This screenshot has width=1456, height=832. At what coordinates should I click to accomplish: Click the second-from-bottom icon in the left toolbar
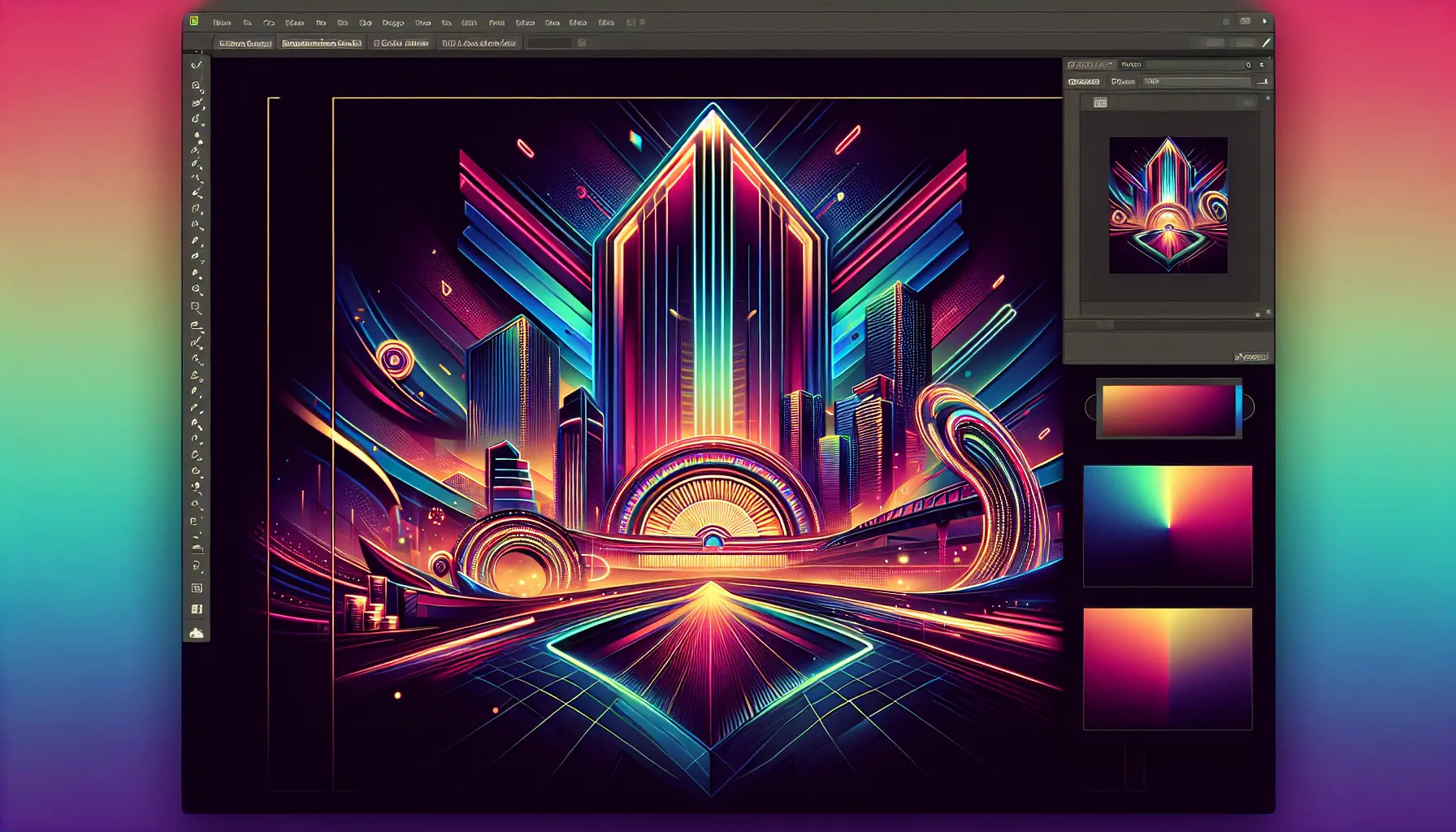196,609
